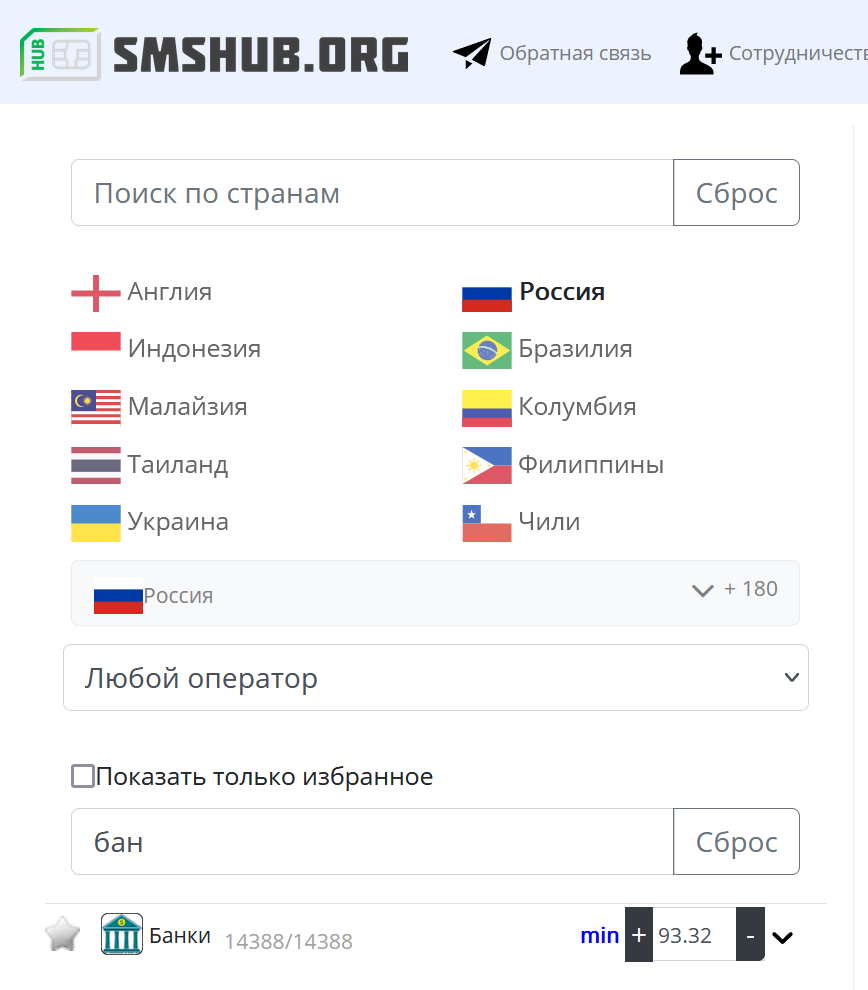Focus the Поиск по странам input field
Viewport: 868px width, 990px height.
372,193
